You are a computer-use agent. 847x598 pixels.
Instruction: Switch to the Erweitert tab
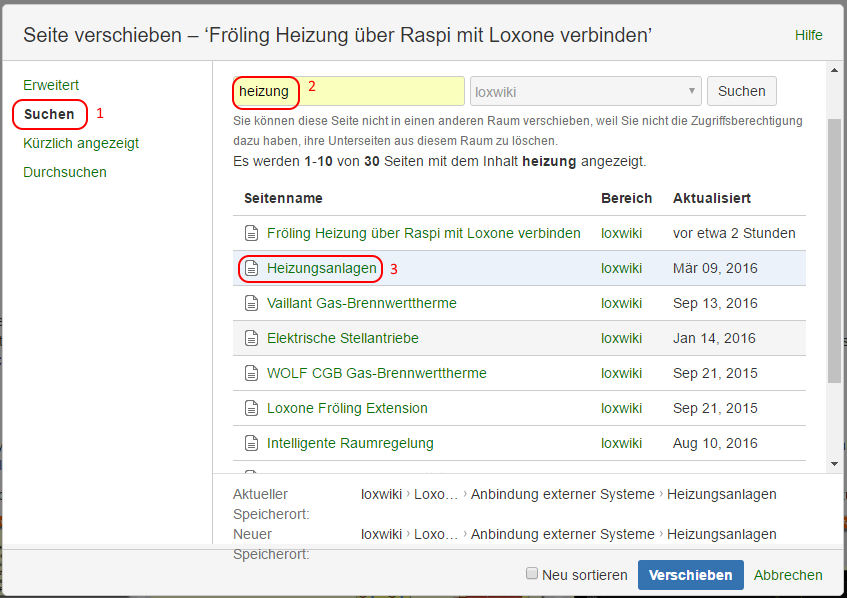click(x=51, y=85)
